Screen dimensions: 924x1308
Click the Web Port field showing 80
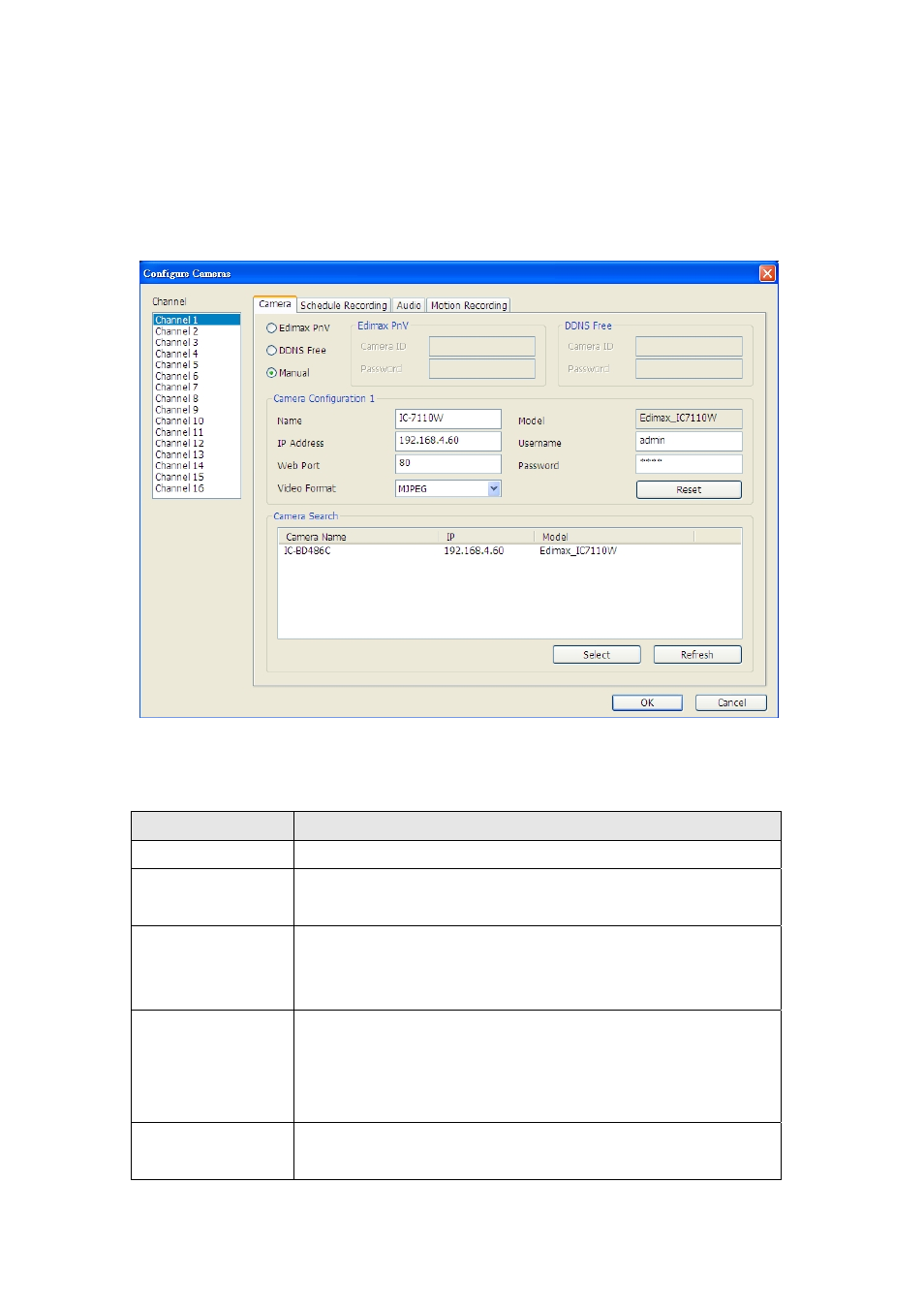tap(448, 464)
